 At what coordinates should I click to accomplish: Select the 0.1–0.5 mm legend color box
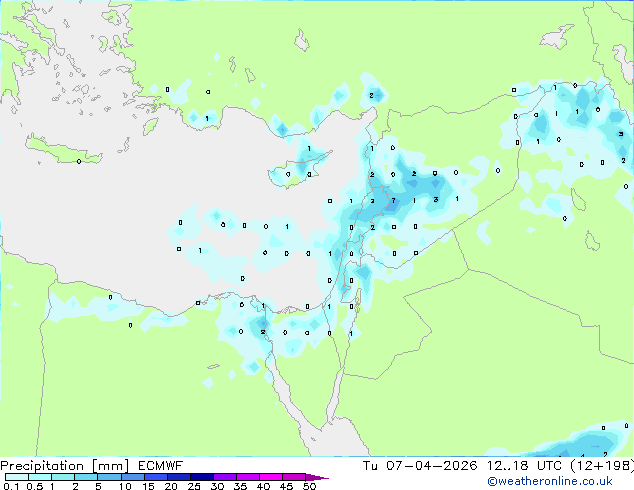[x=17, y=477]
